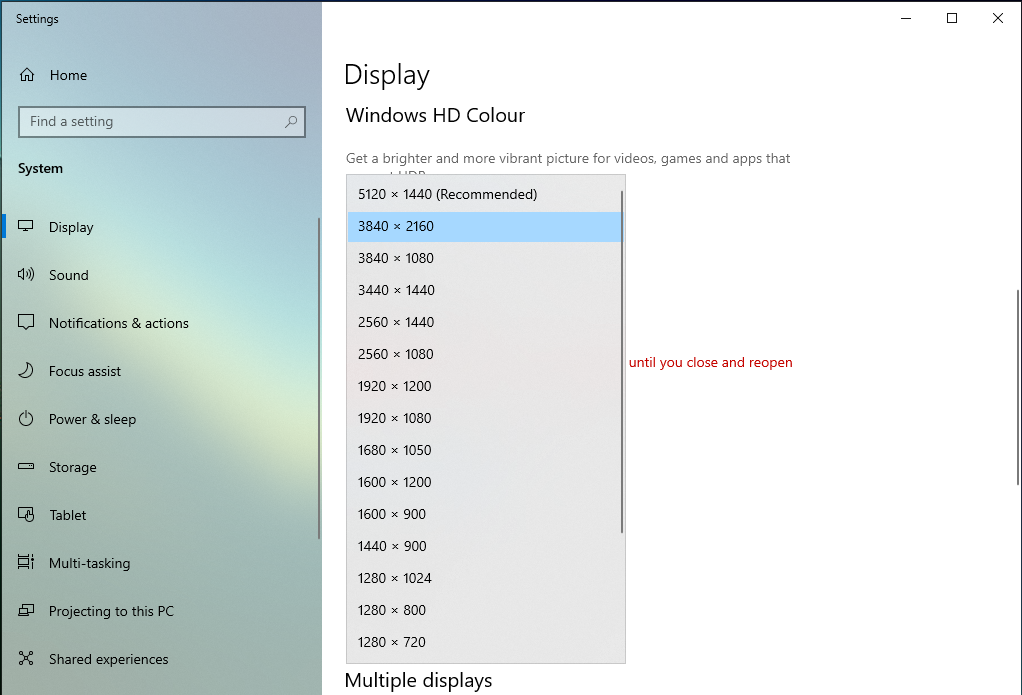The height and width of the screenshot is (695, 1022).
Task: Select the 3840 × 2160 resolution
Action: [x=485, y=226]
